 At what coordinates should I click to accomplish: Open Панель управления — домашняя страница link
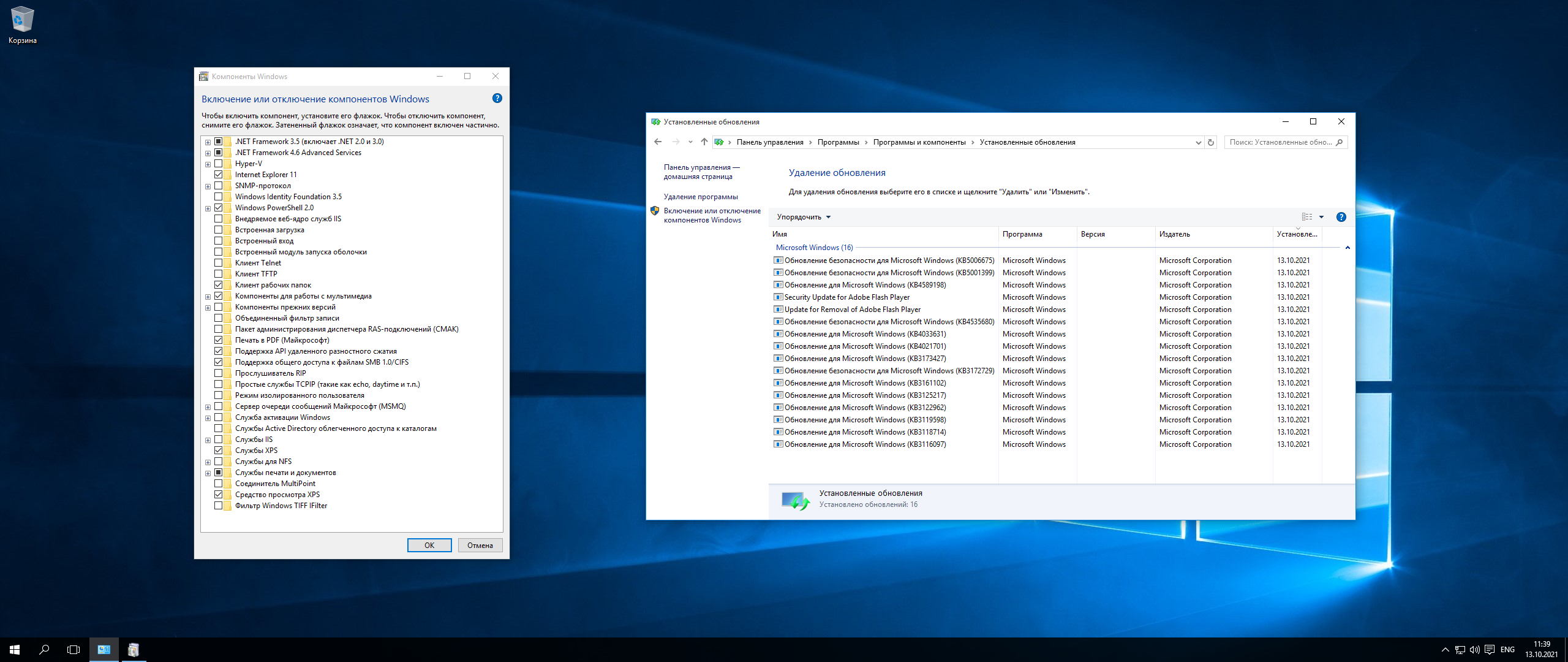701,172
